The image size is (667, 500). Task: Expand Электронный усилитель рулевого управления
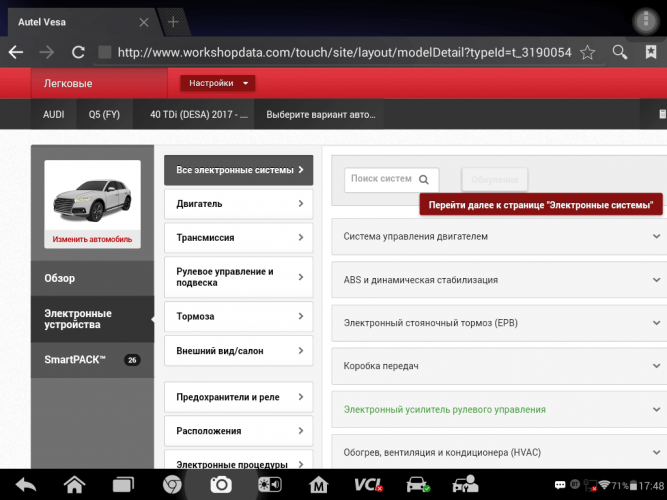tap(499, 409)
